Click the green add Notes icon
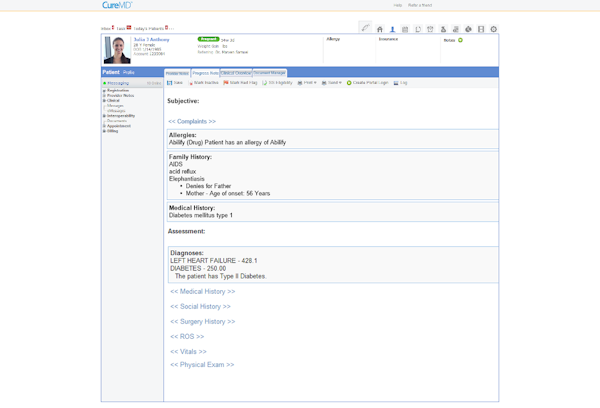The width and height of the screenshot is (600, 408). 460,40
